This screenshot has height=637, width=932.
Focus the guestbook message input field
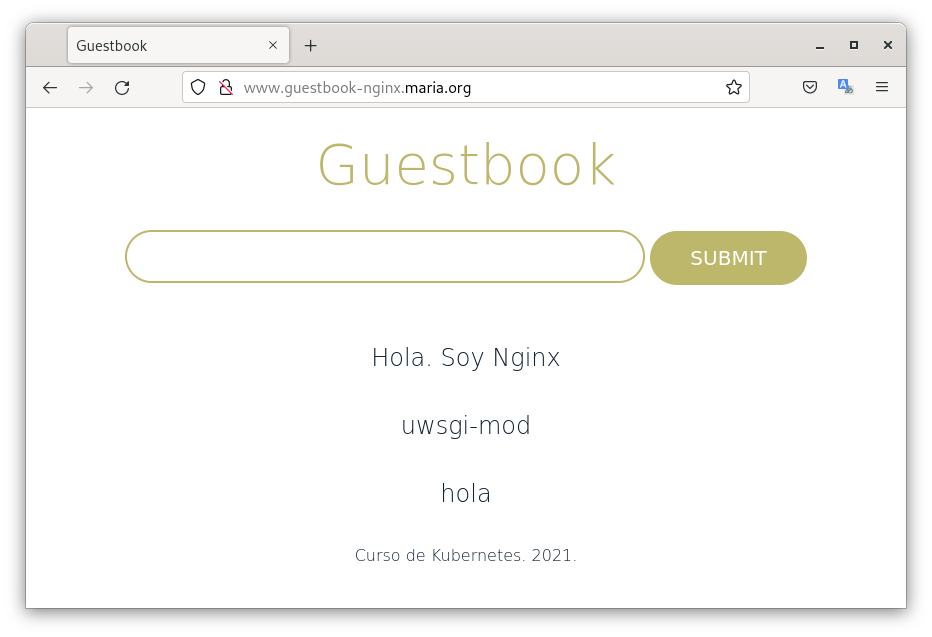[x=384, y=257]
